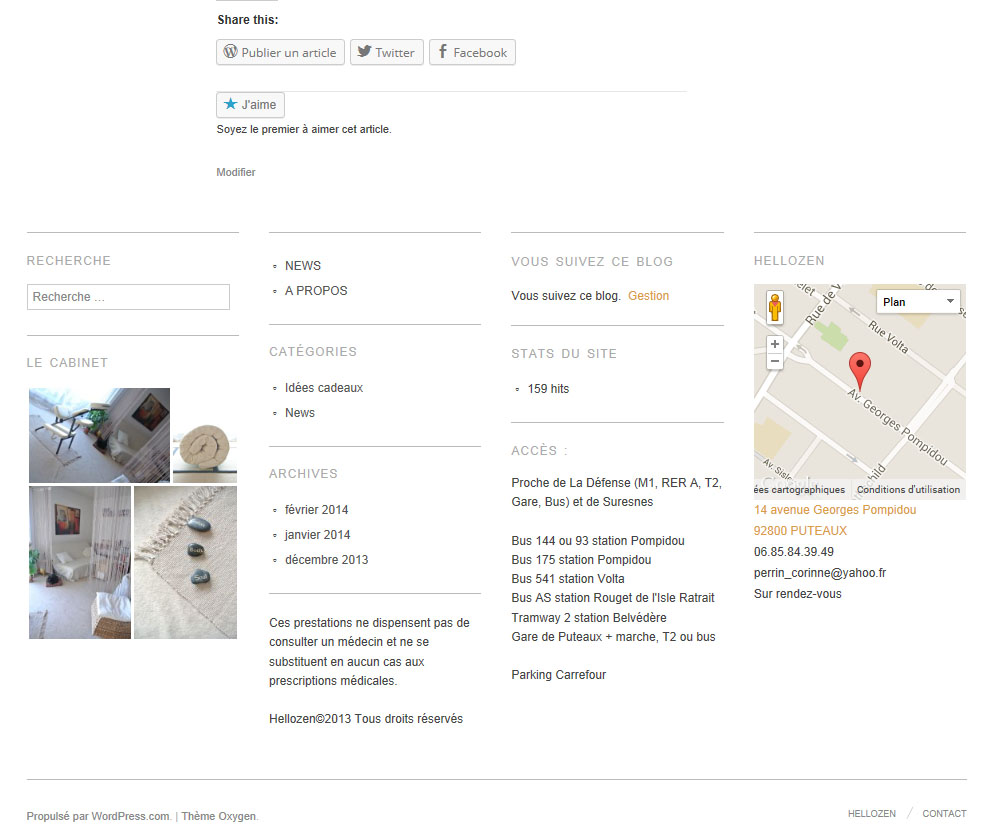Open the A PROPOS menu item
The height and width of the screenshot is (832, 992).
tap(316, 291)
